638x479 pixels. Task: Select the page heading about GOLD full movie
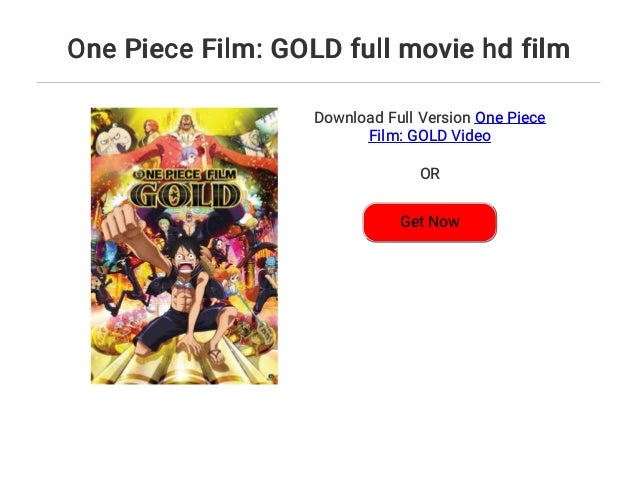319,48
